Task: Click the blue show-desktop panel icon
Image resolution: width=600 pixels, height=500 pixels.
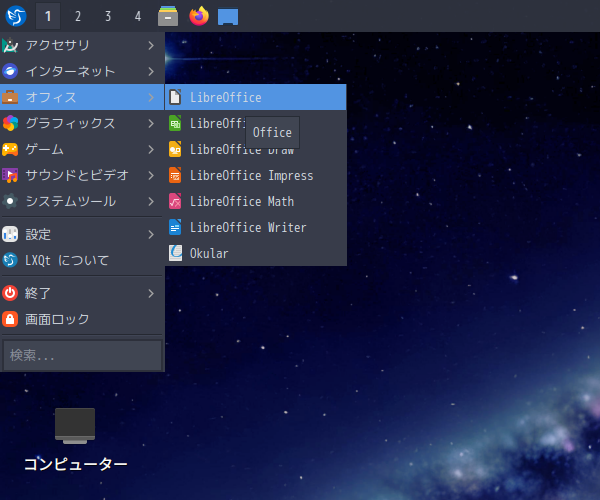Action: [x=228, y=17]
